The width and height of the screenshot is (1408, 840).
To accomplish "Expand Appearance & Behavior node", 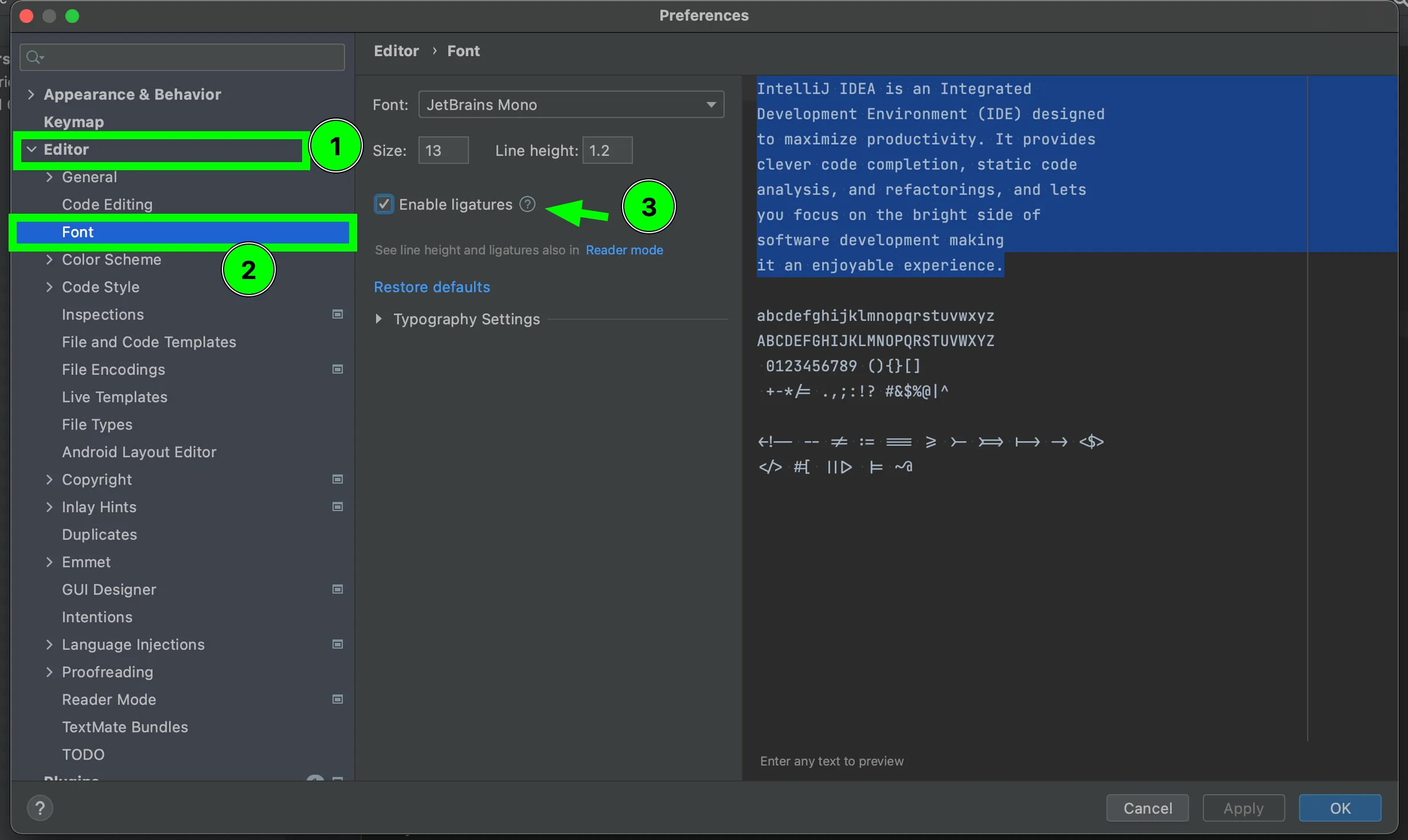I will point(32,94).
